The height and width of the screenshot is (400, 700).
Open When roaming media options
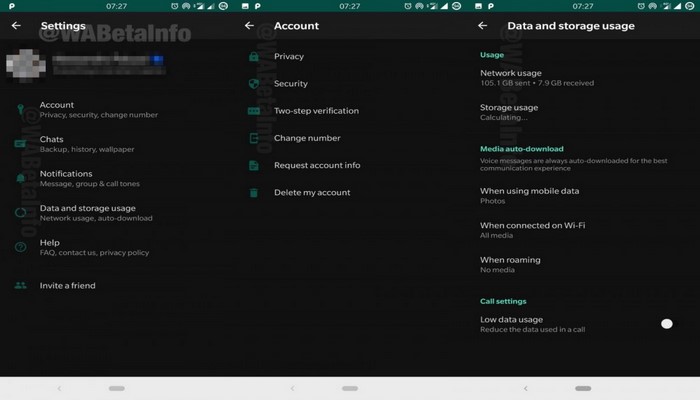click(x=510, y=264)
